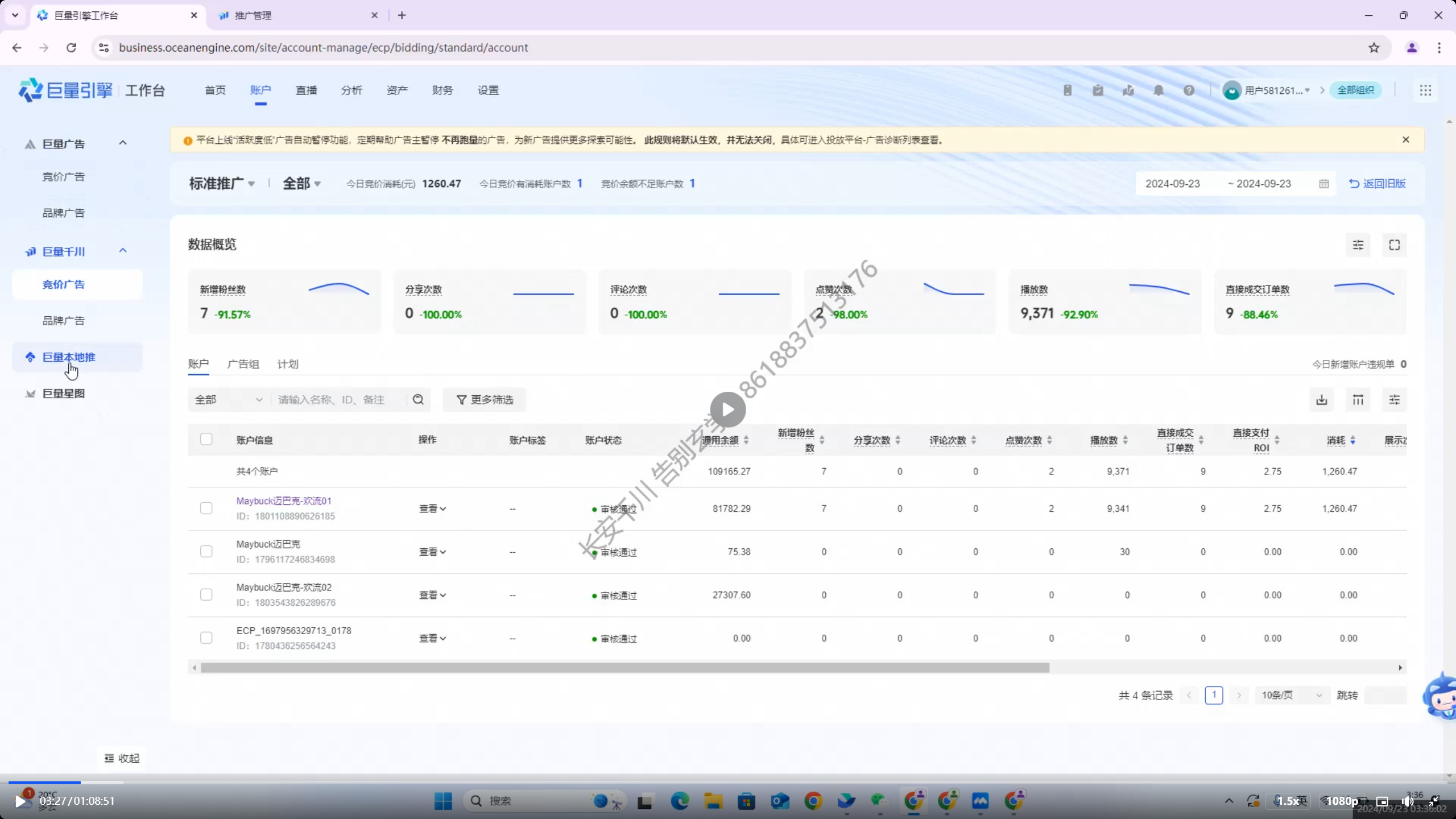Check the Maybuck迈巴克-欢流01 row checkbox
The height and width of the screenshot is (819, 1456).
point(206,508)
